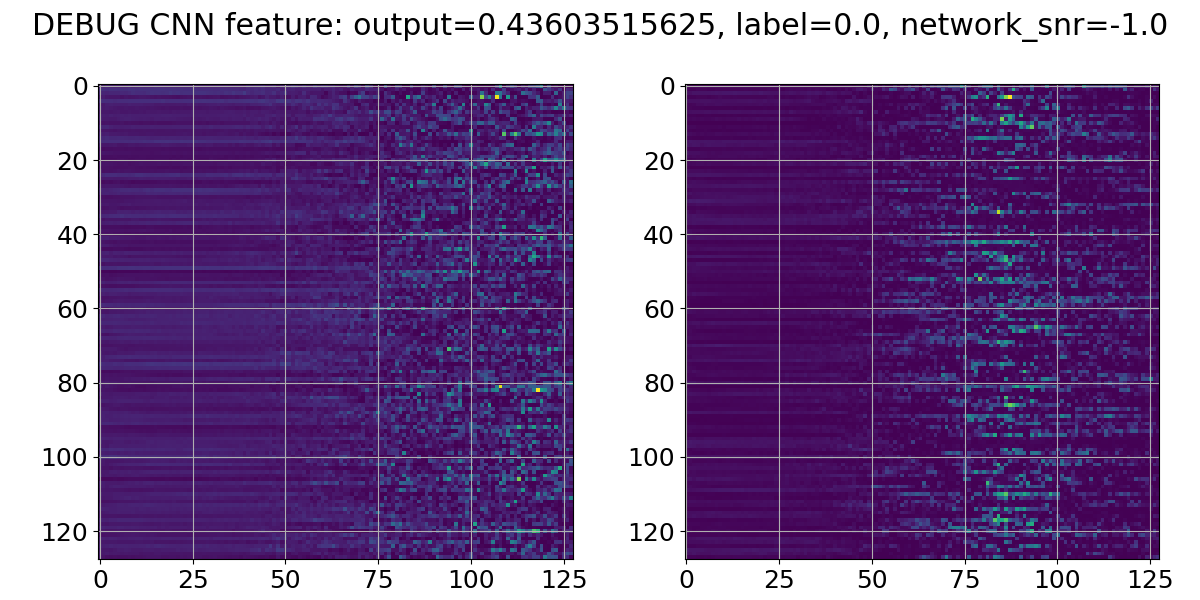Click inside the right feature heatmap
The image size is (1200, 600).
[x=922, y=322]
